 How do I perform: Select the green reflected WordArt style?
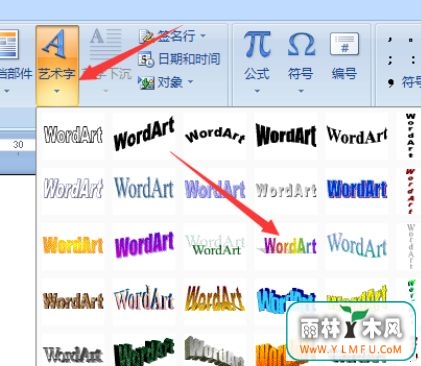click(215, 245)
